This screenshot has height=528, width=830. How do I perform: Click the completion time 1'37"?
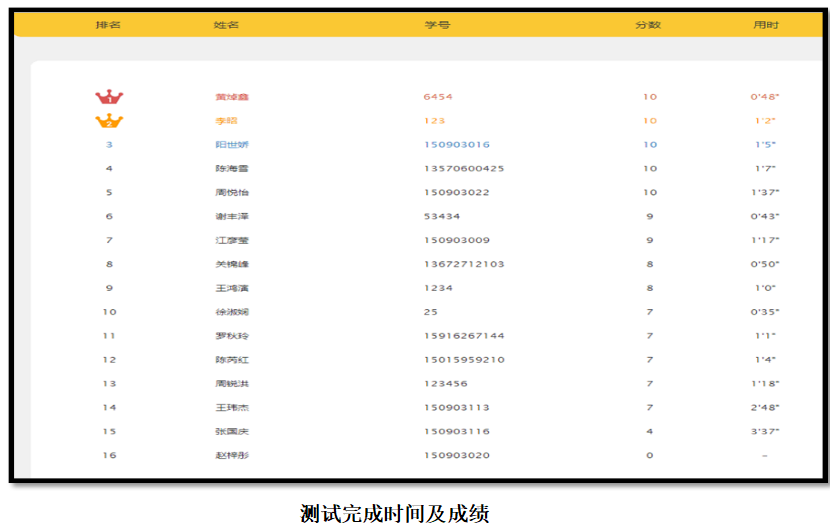click(765, 193)
